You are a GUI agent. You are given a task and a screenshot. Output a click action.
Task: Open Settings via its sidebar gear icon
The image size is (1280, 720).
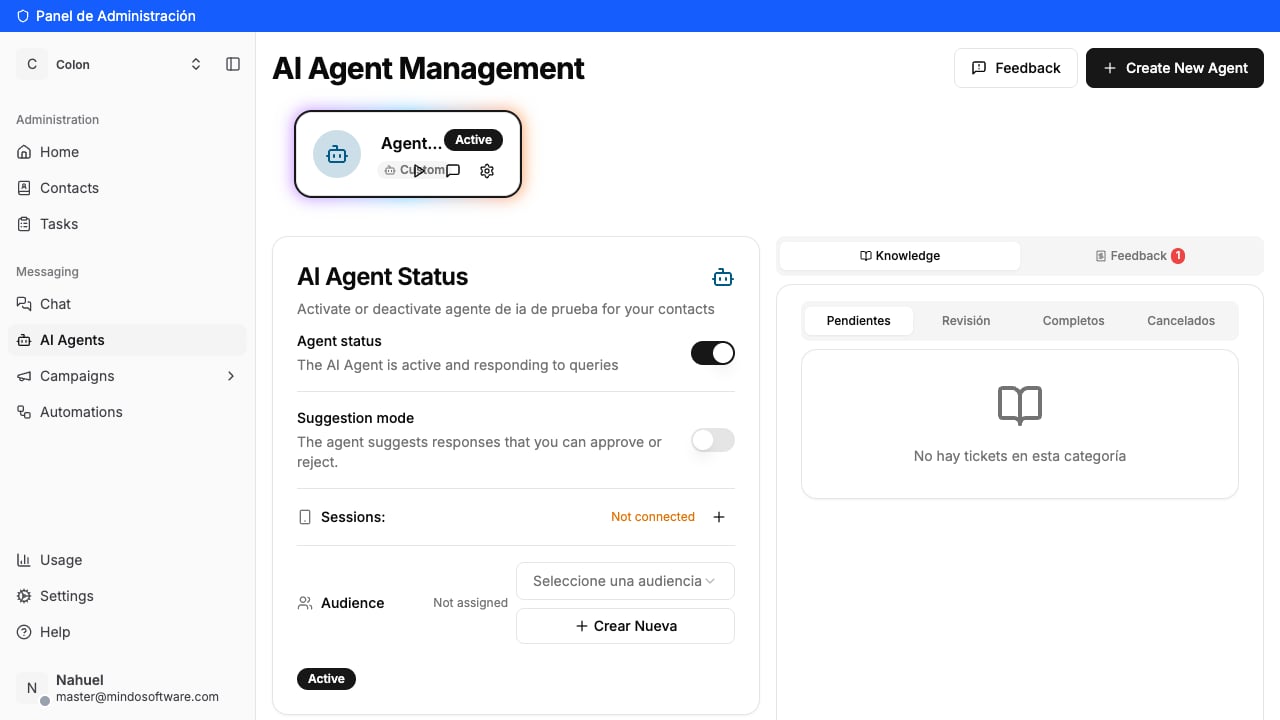point(24,596)
